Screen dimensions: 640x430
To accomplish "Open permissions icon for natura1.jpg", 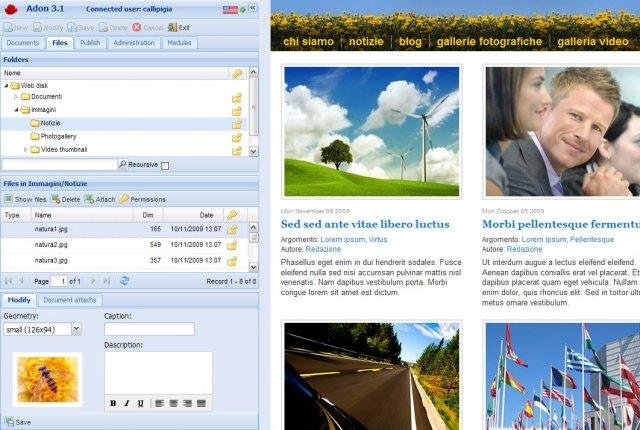I will 232,230.
